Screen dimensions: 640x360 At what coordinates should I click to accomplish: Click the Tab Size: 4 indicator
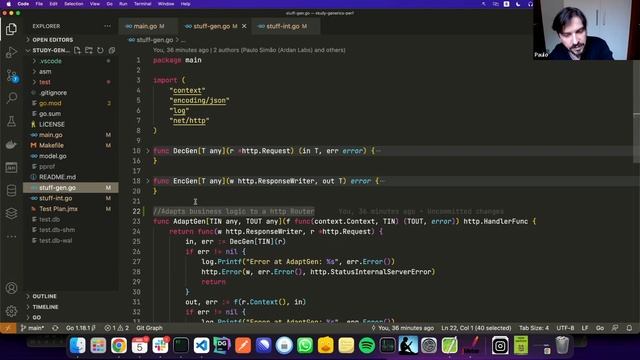(x=533, y=328)
